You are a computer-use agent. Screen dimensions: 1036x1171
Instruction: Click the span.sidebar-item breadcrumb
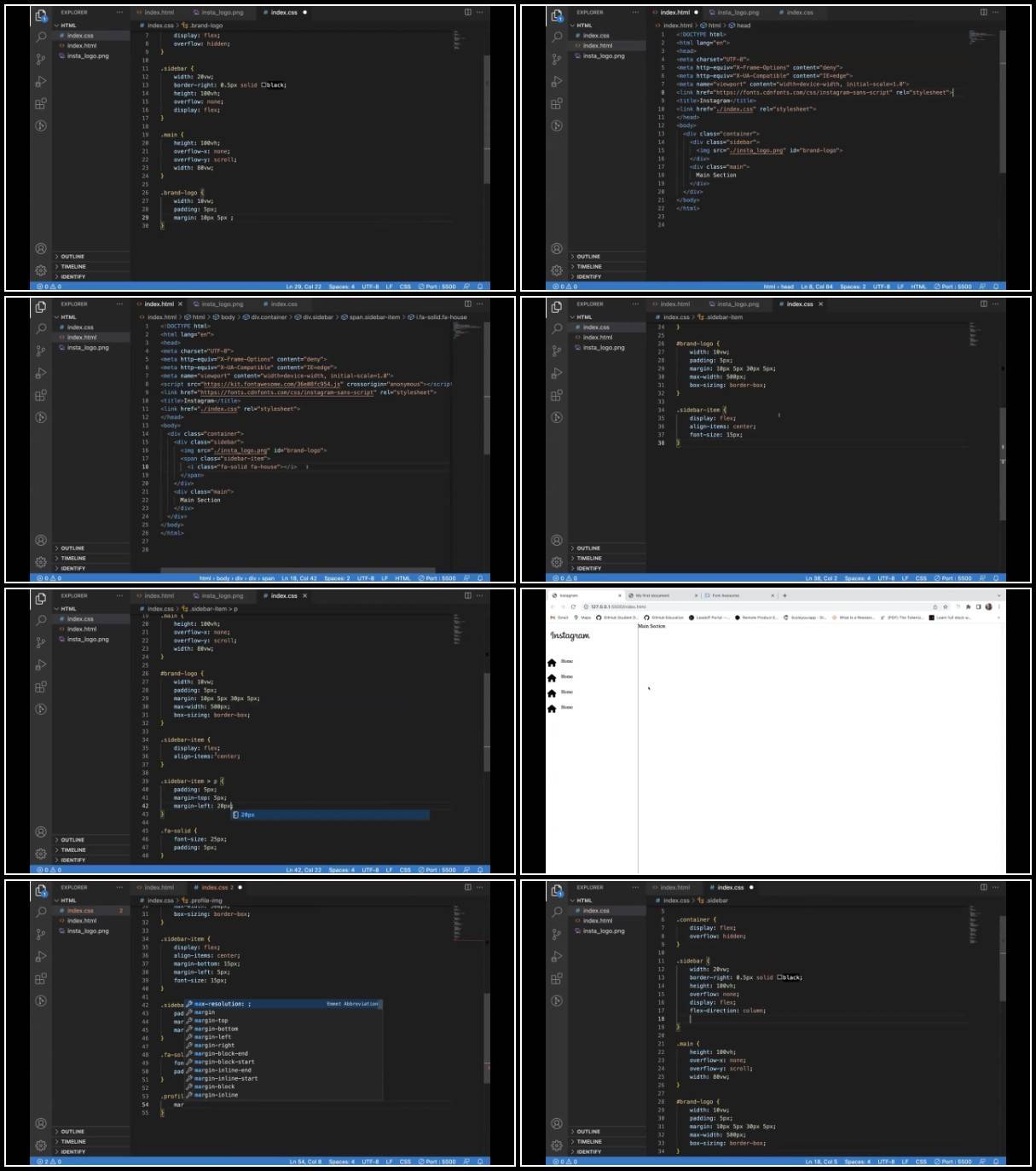click(x=370, y=317)
